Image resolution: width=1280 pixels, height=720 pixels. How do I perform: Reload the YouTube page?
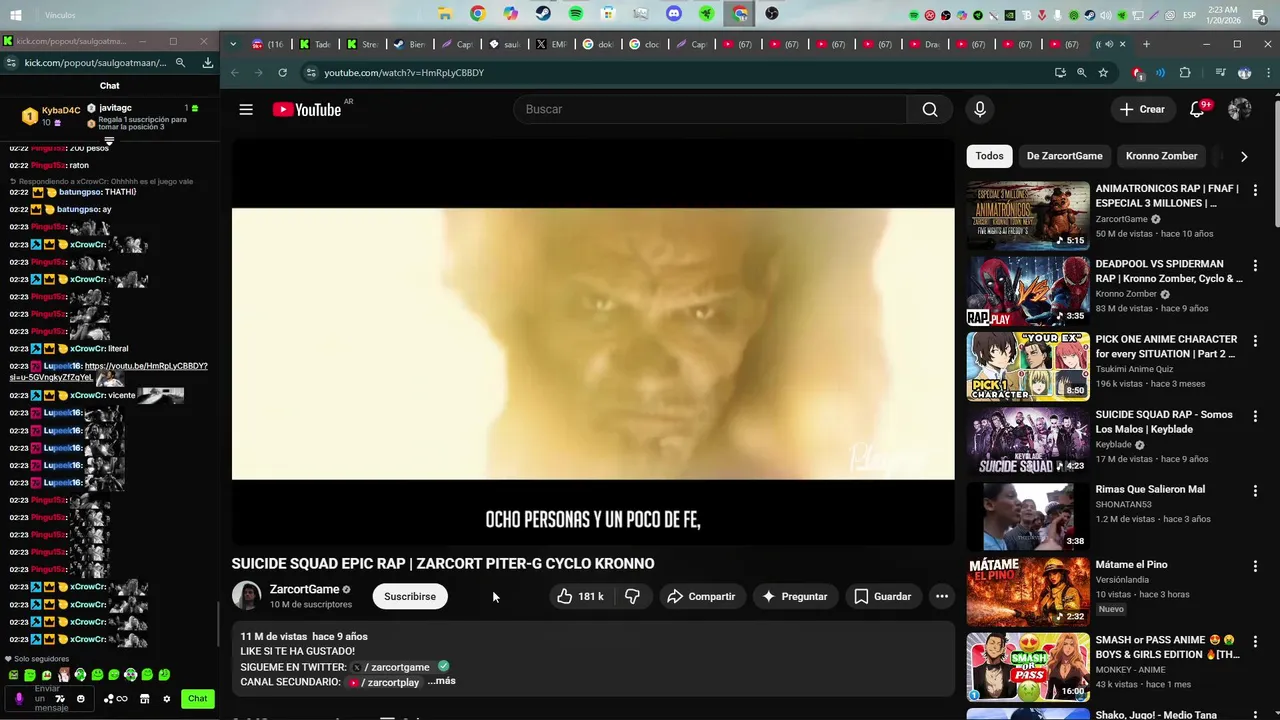click(x=283, y=73)
